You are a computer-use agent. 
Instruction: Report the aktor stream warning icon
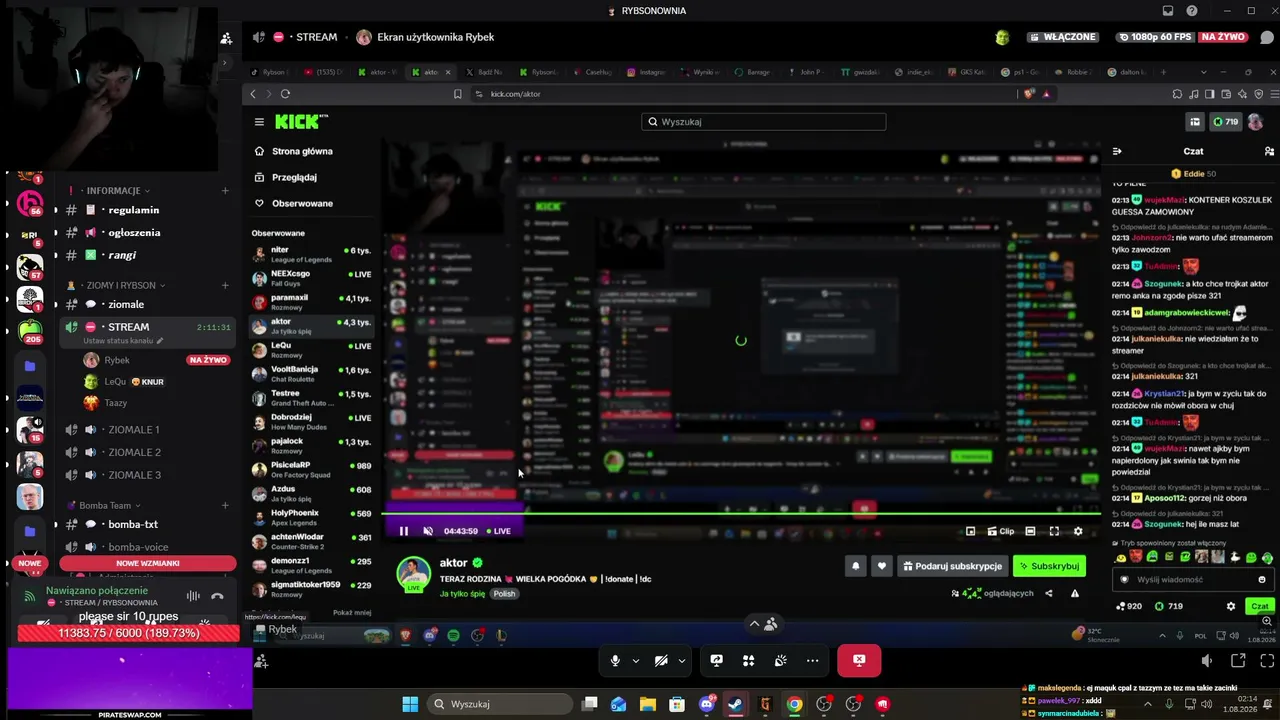[1075, 593]
